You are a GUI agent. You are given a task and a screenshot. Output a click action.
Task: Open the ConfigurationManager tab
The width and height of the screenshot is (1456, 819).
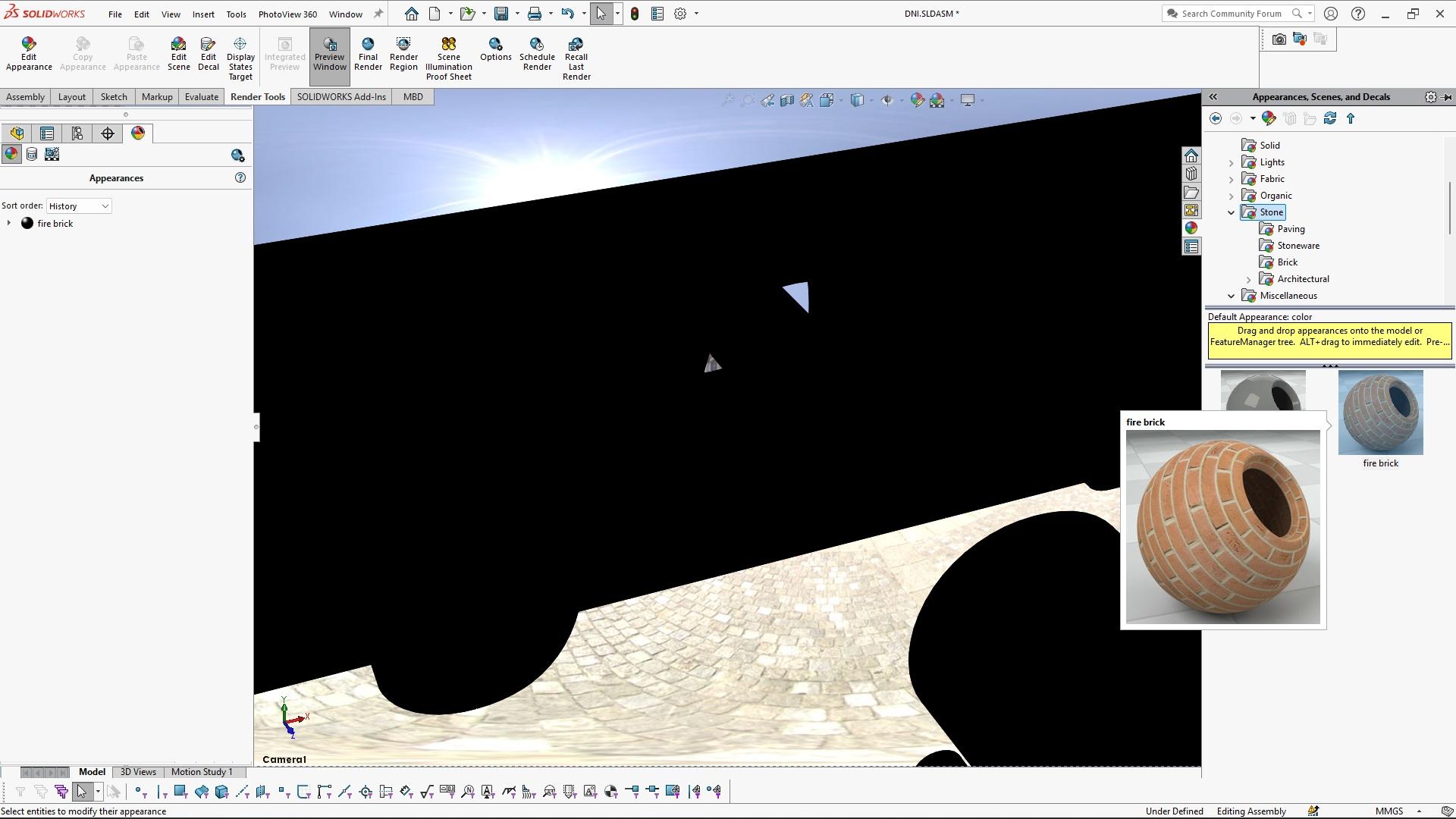(77, 133)
